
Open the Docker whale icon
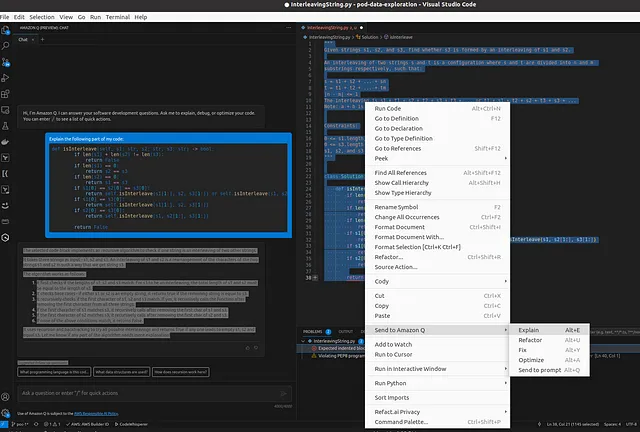(5, 142)
